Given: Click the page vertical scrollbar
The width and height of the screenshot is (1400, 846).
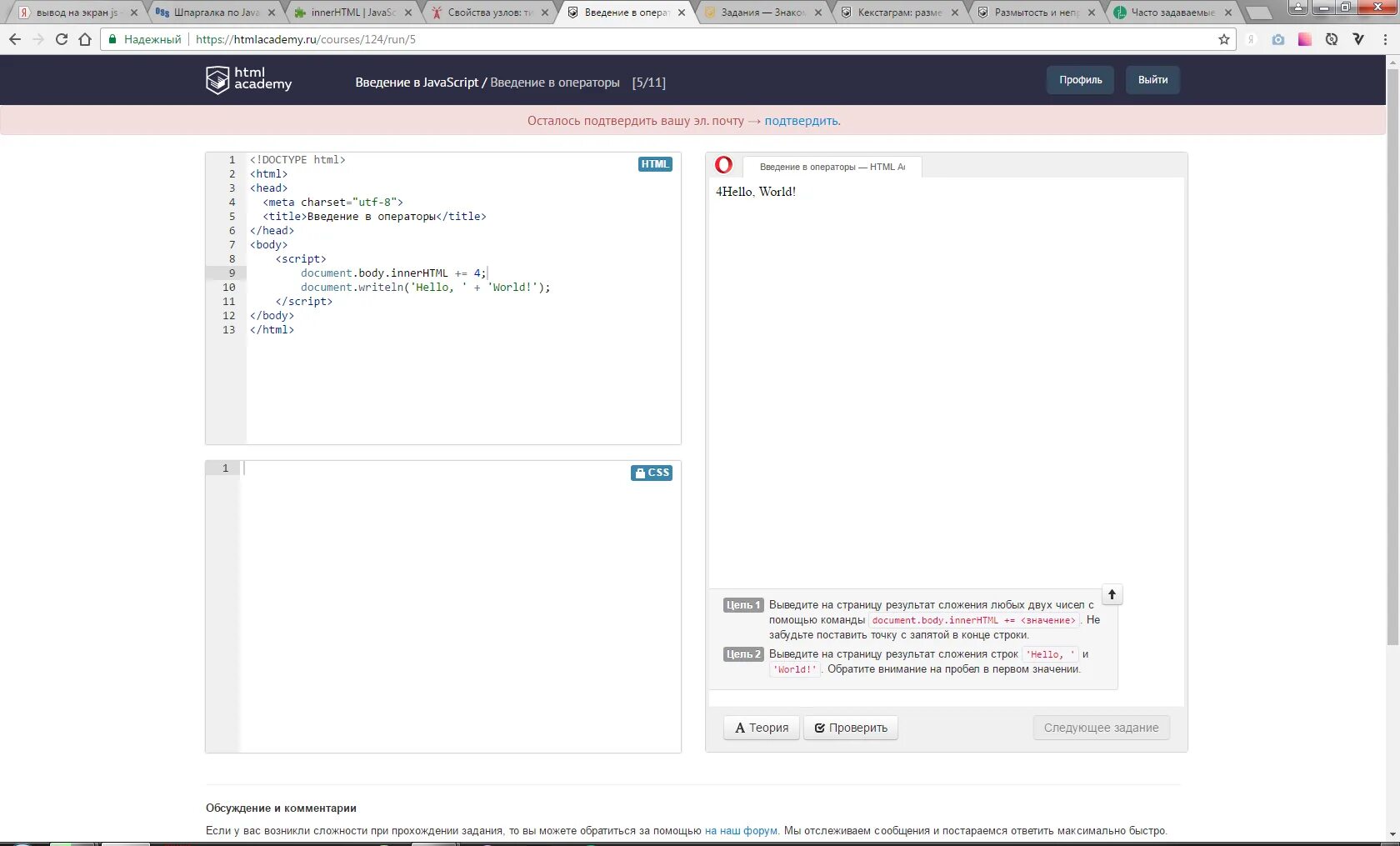Looking at the screenshot, I should [1392, 358].
